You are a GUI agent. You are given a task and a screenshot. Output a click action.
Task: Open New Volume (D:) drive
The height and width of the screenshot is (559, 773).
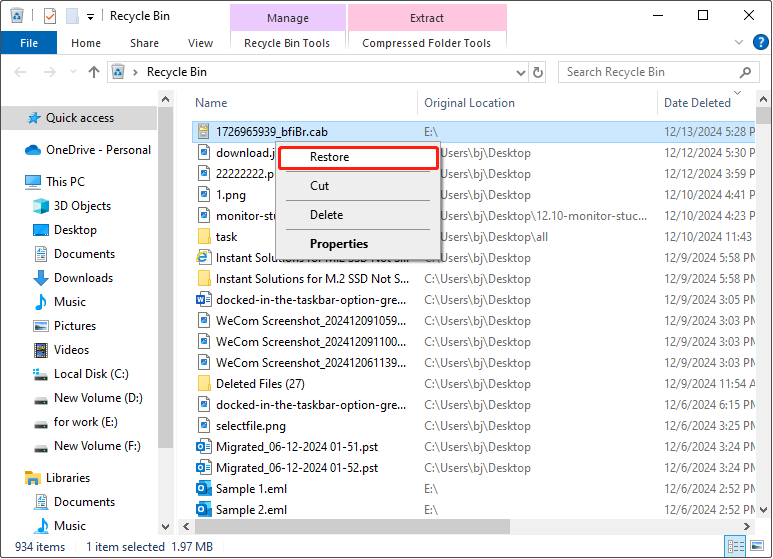coord(98,398)
